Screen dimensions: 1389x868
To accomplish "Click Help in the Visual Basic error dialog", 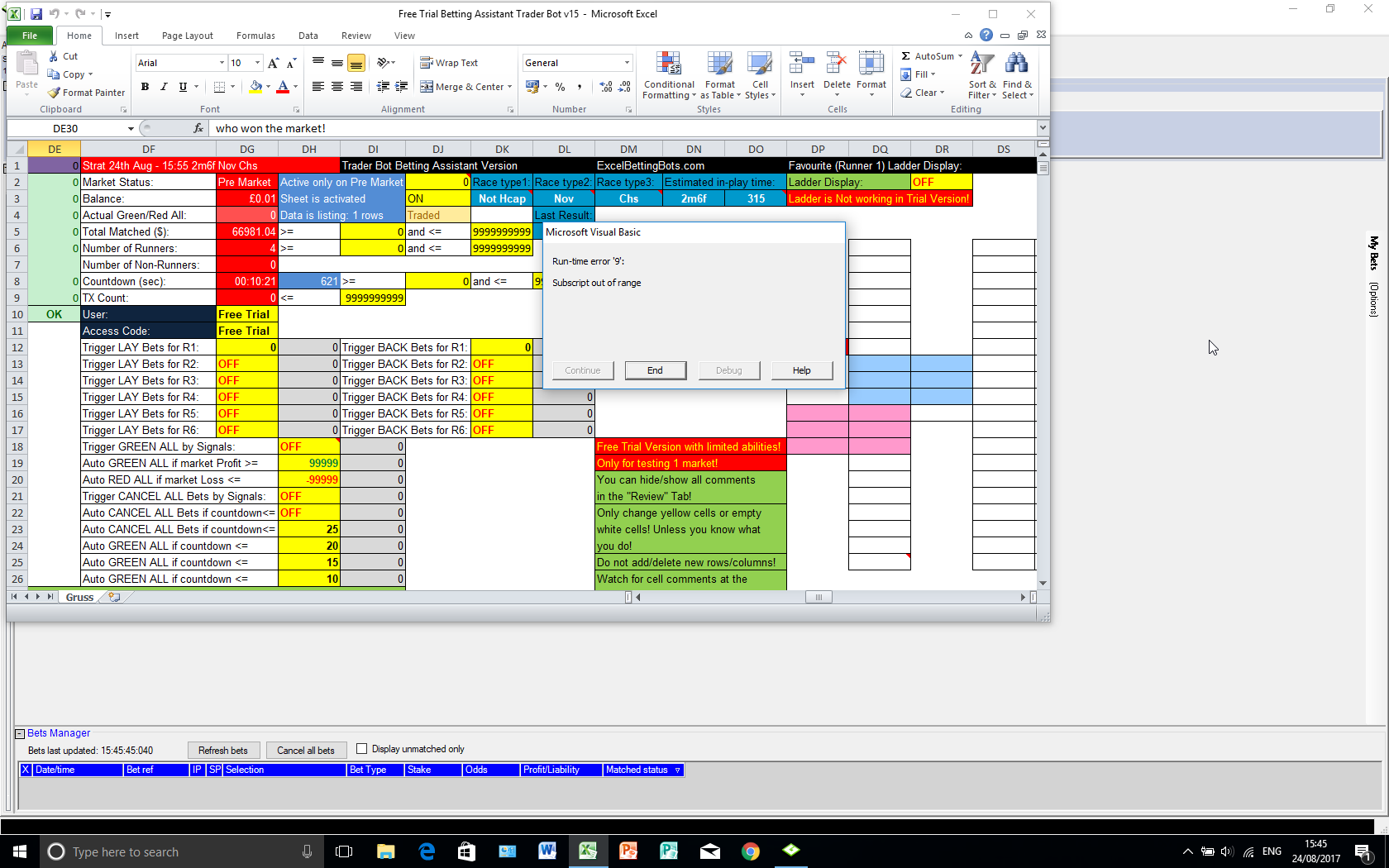I will pyautogui.click(x=801, y=370).
